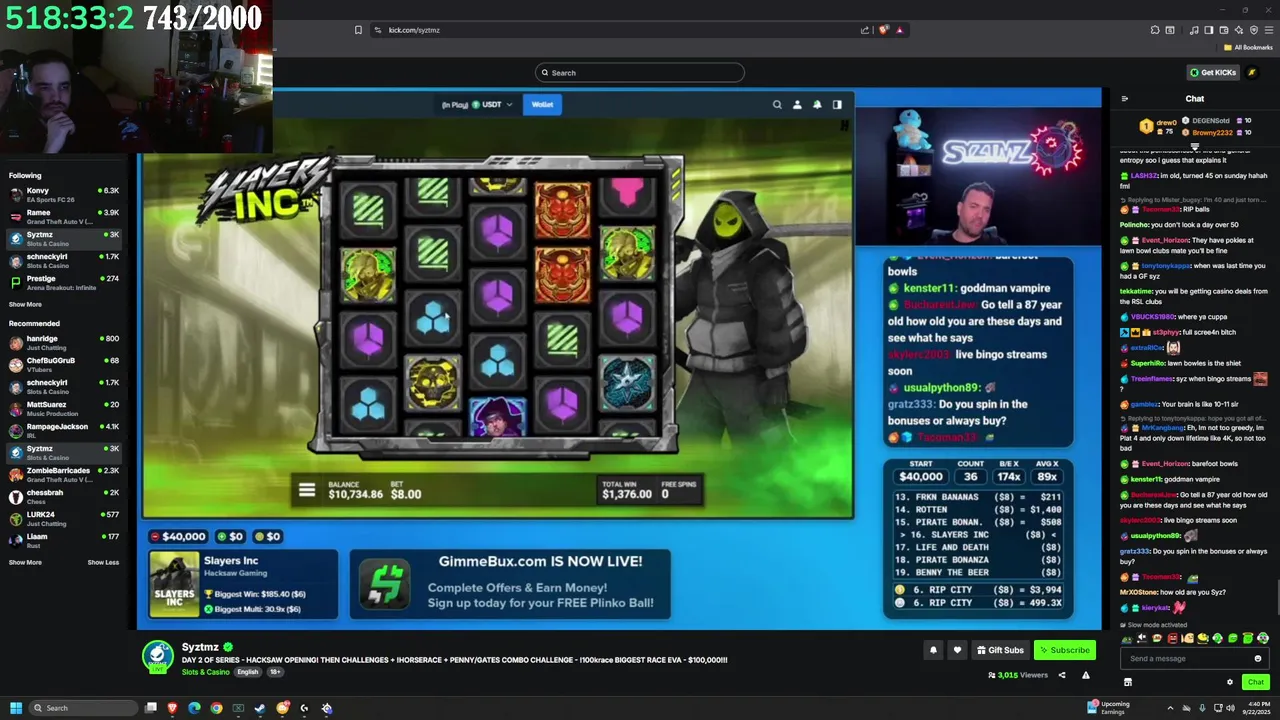
Task: Open Task View on the taskbar
Action: 150,708
